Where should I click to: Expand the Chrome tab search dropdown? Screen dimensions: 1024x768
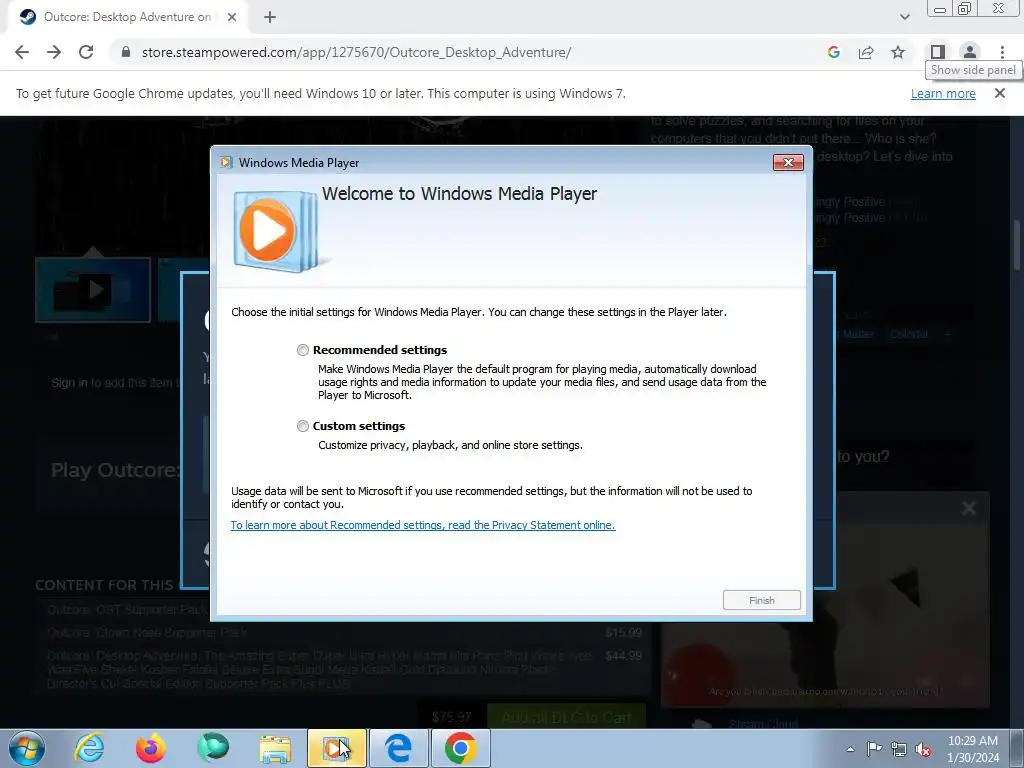point(904,17)
